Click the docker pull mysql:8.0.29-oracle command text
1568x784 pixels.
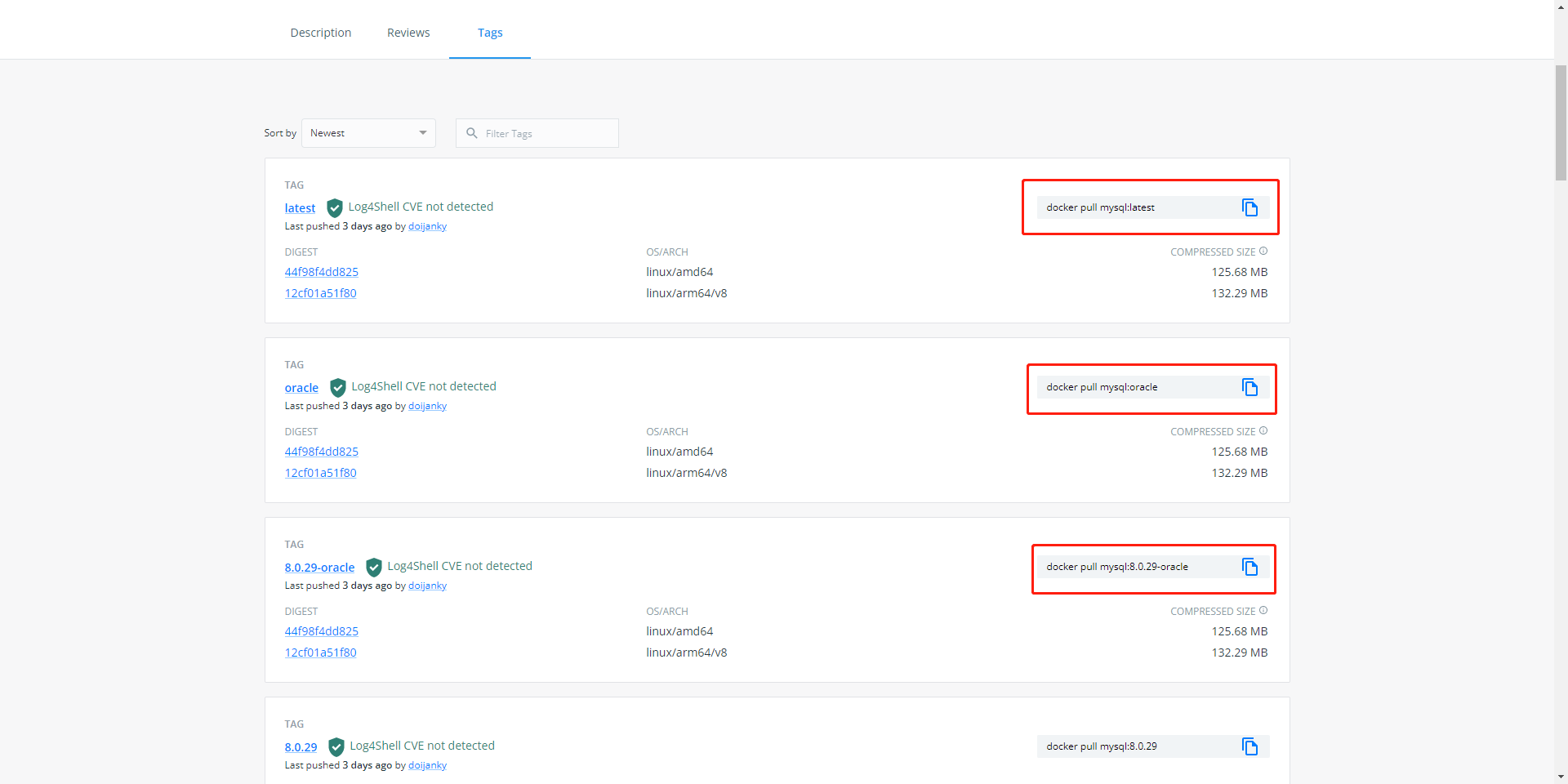click(x=1117, y=567)
